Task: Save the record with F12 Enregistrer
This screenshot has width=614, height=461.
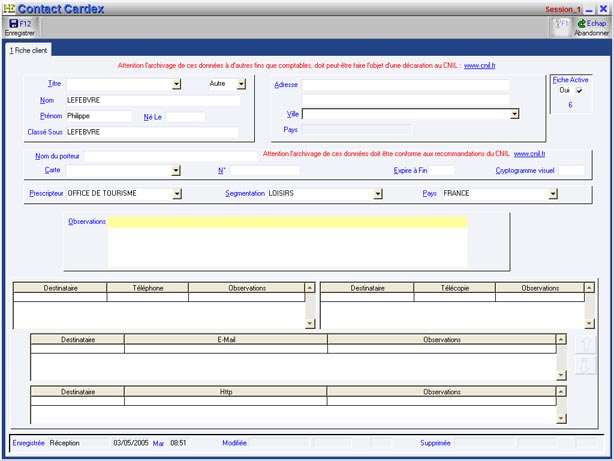Action: tap(20, 27)
